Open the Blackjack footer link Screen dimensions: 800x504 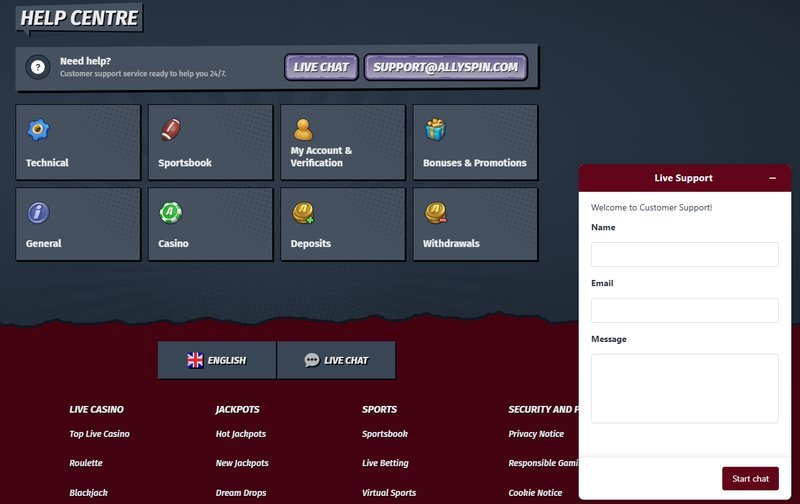[x=88, y=492]
